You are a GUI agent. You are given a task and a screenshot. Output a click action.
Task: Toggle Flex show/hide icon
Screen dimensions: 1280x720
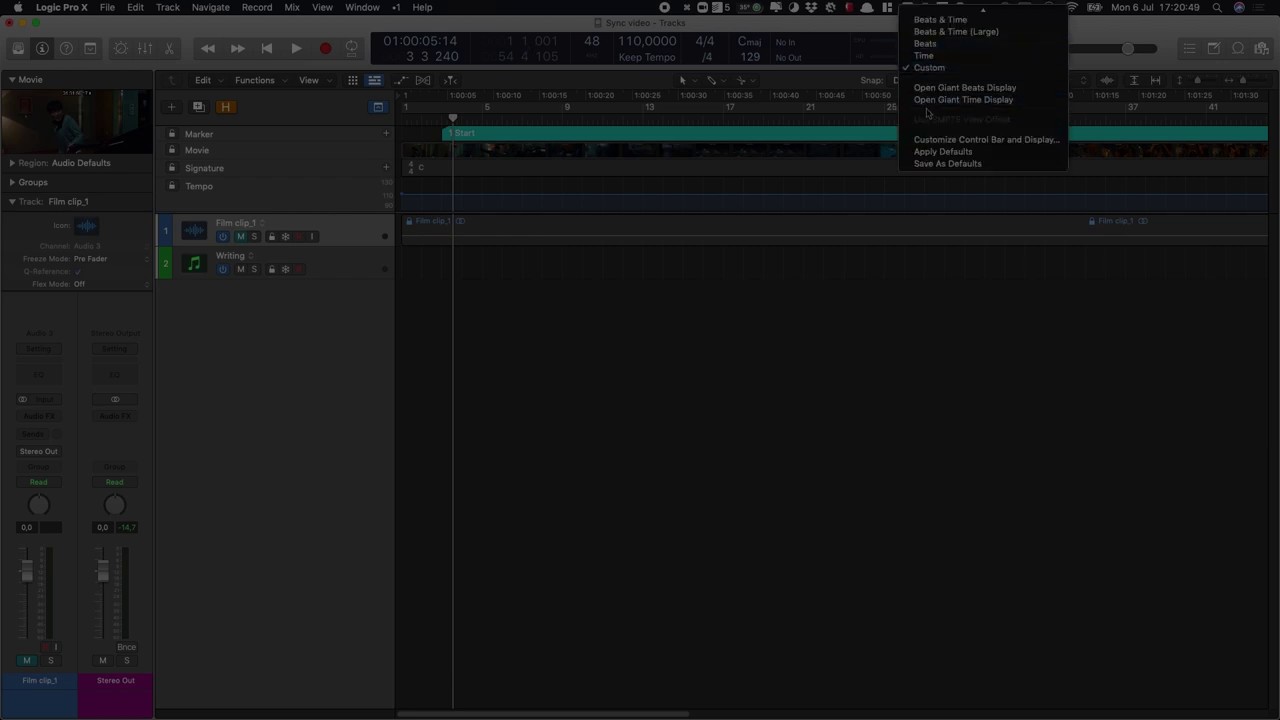(423, 80)
